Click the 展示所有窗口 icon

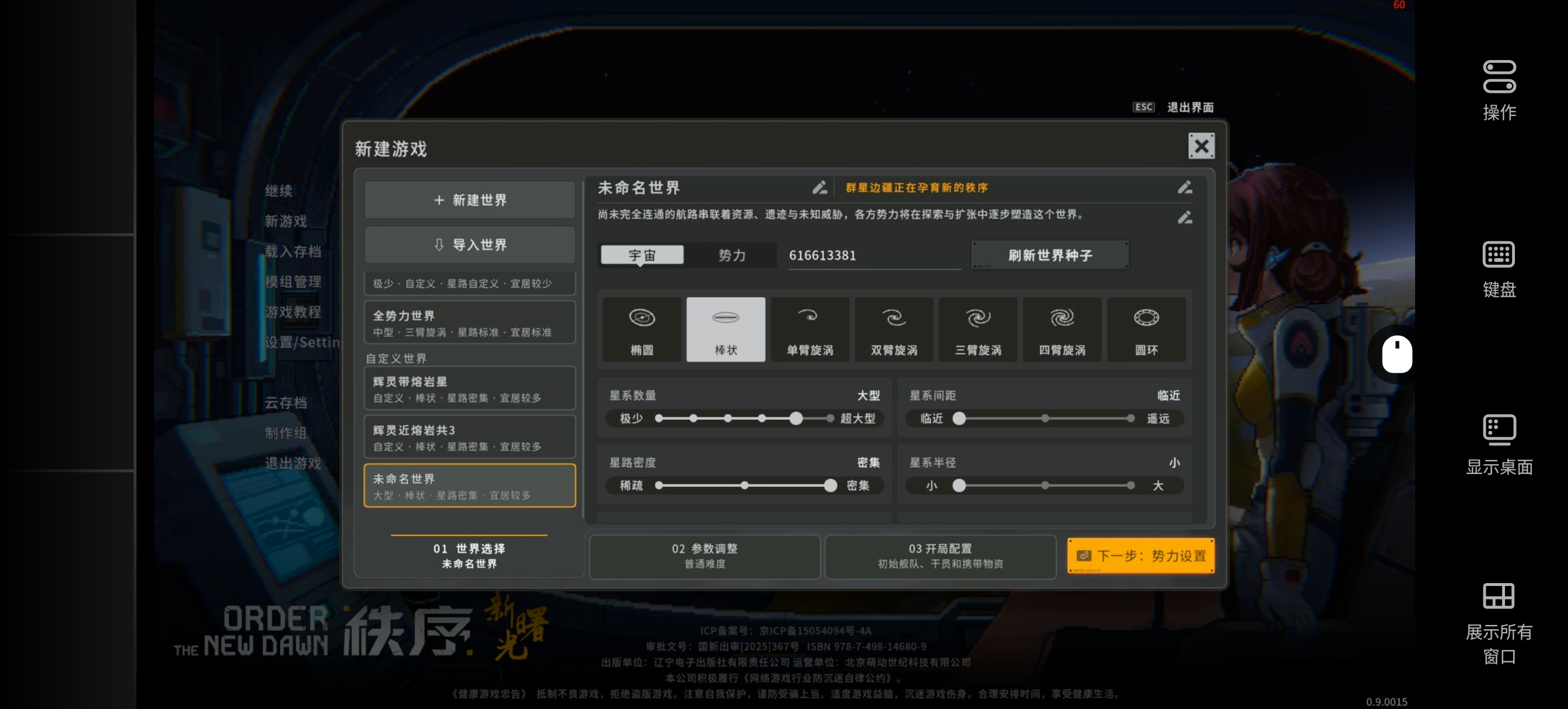coord(1499,624)
